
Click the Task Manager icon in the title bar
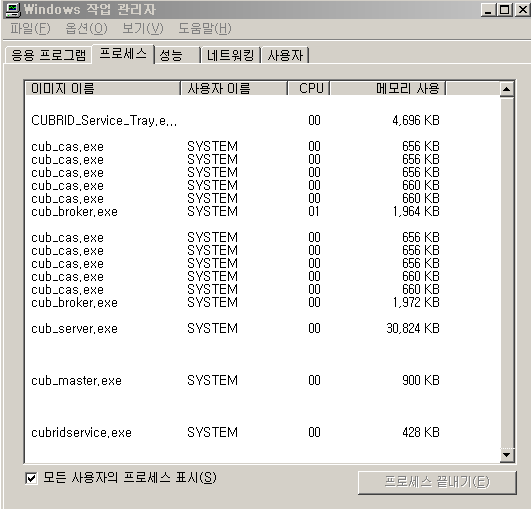coord(13,9)
